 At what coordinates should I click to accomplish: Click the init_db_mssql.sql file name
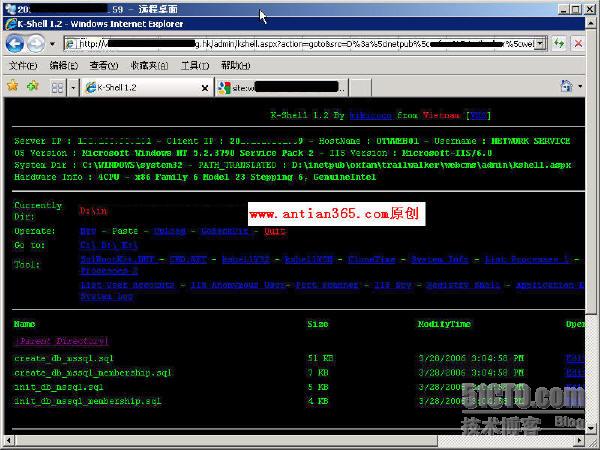59,387
